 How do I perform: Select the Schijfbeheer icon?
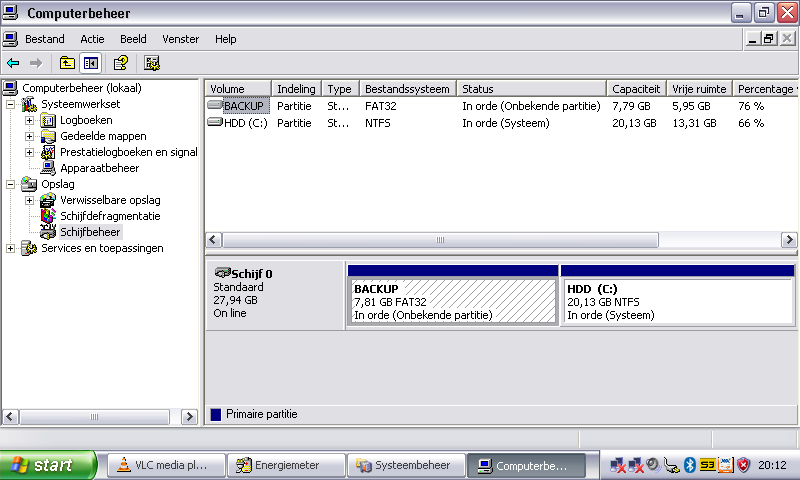point(48,232)
